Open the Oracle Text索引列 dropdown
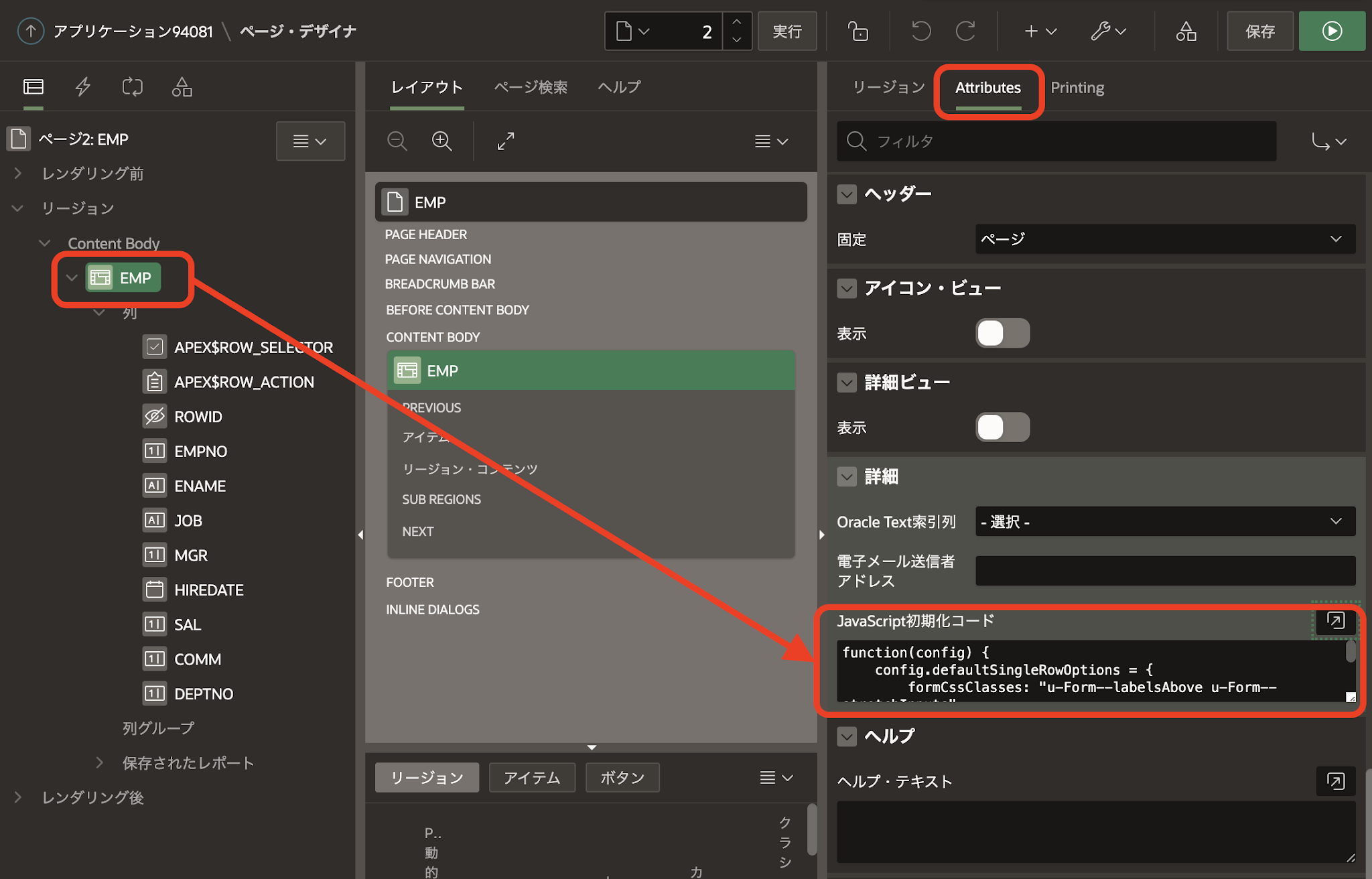The height and width of the screenshot is (879, 1372). 1164,521
